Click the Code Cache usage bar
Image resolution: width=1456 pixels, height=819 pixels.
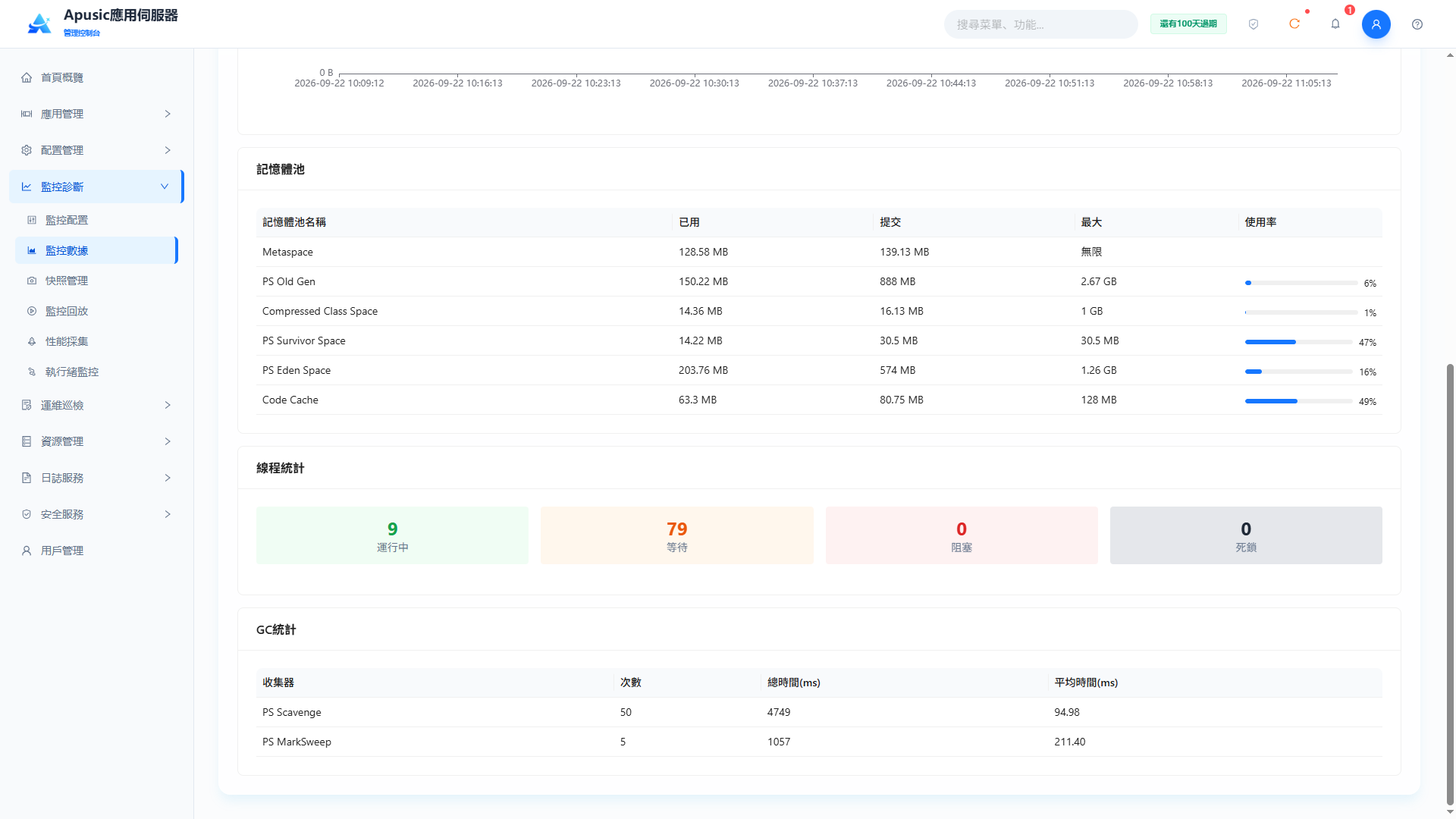[1298, 401]
